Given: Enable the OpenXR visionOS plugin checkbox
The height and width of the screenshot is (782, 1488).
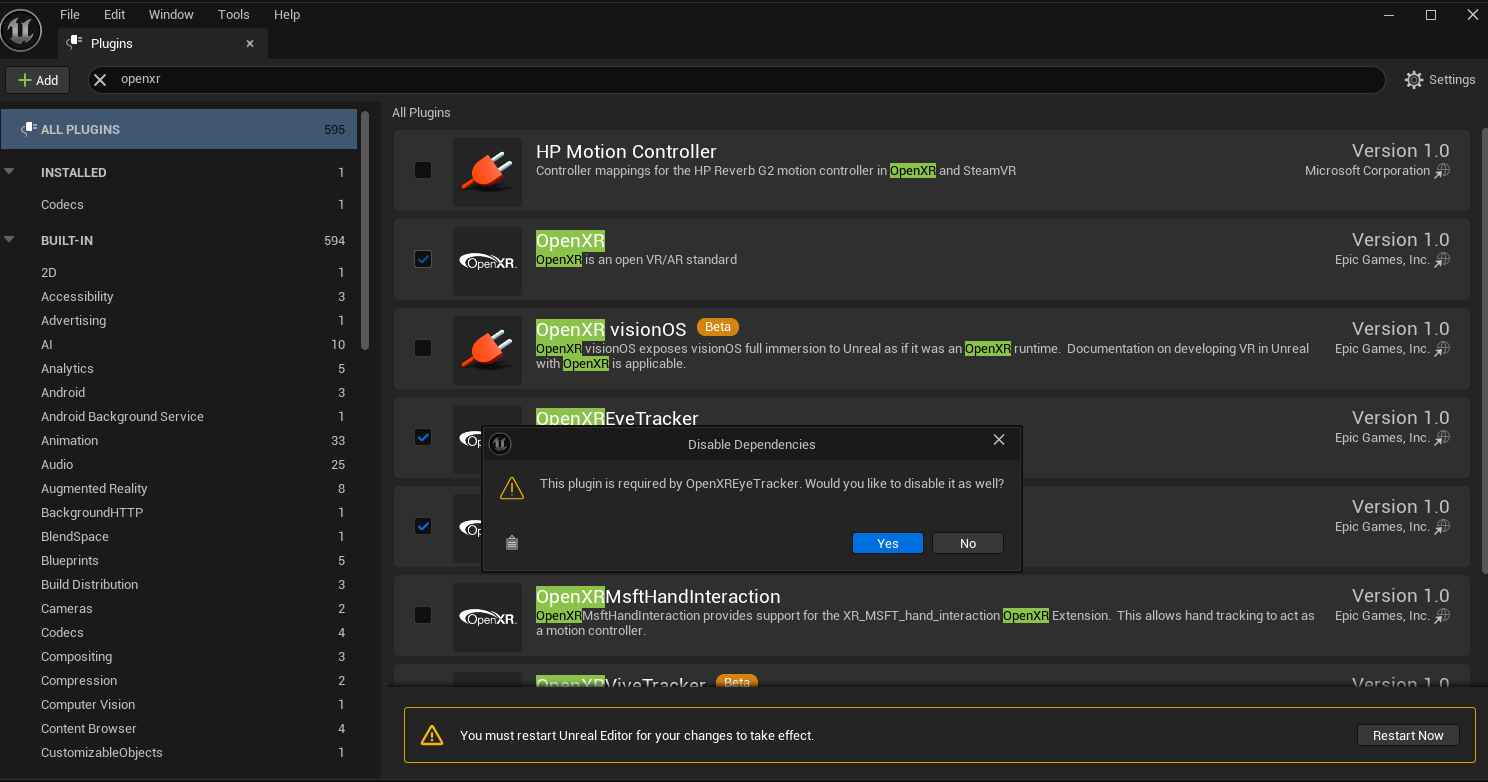Looking at the screenshot, I should pyautogui.click(x=423, y=348).
